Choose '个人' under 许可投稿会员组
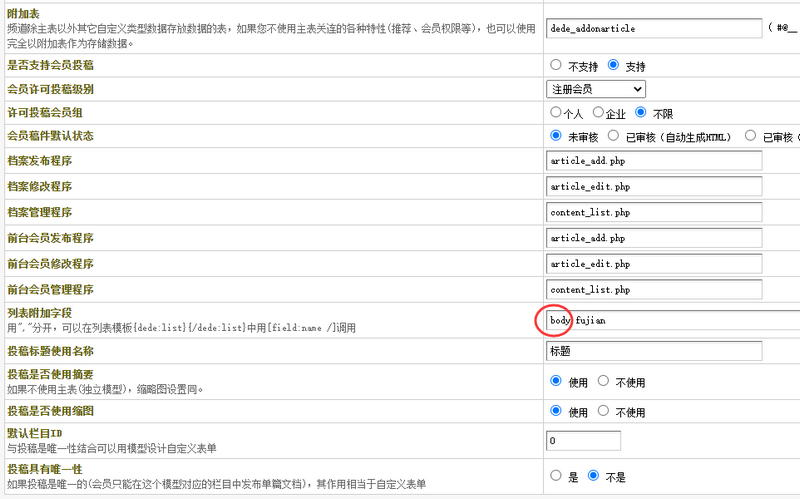 pyautogui.click(x=556, y=113)
